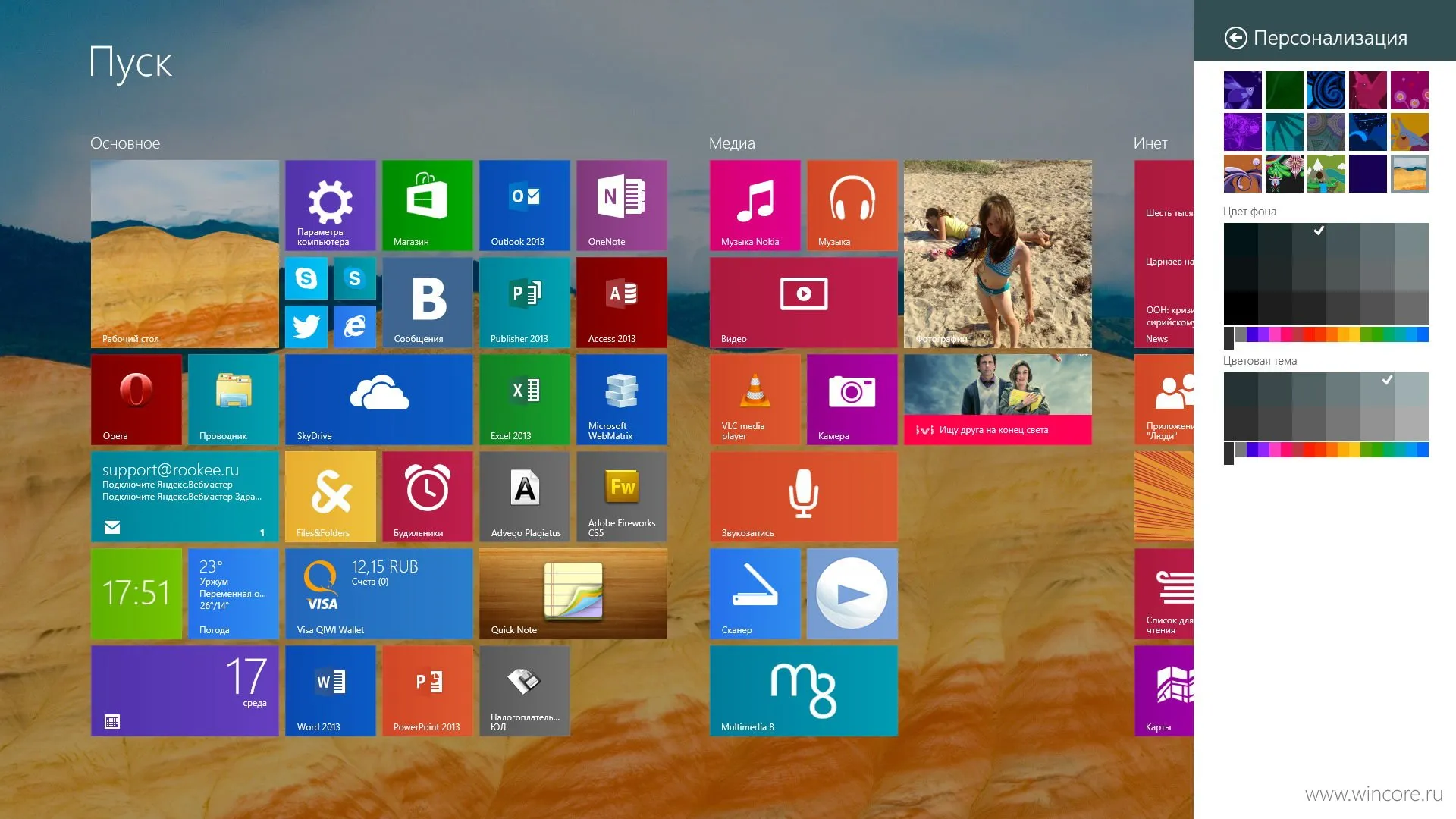The height and width of the screenshot is (819, 1456).
Task: Open the Quick Note tile
Action: pyautogui.click(x=573, y=593)
